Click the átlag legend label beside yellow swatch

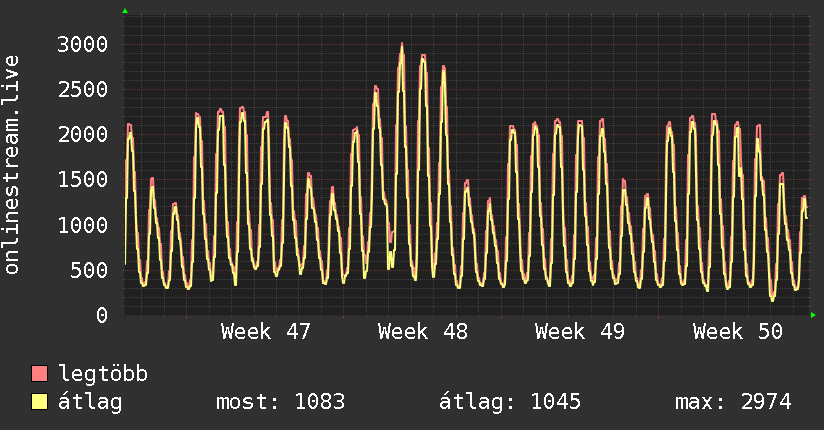tap(90, 402)
